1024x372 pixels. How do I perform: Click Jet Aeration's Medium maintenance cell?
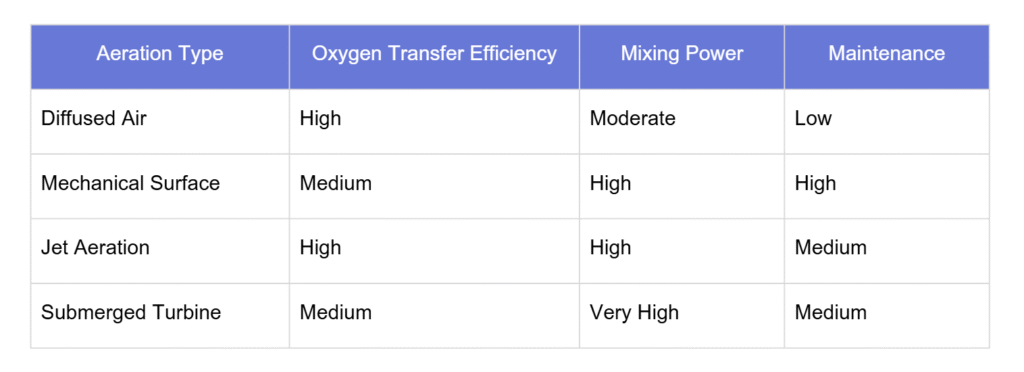(887, 251)
